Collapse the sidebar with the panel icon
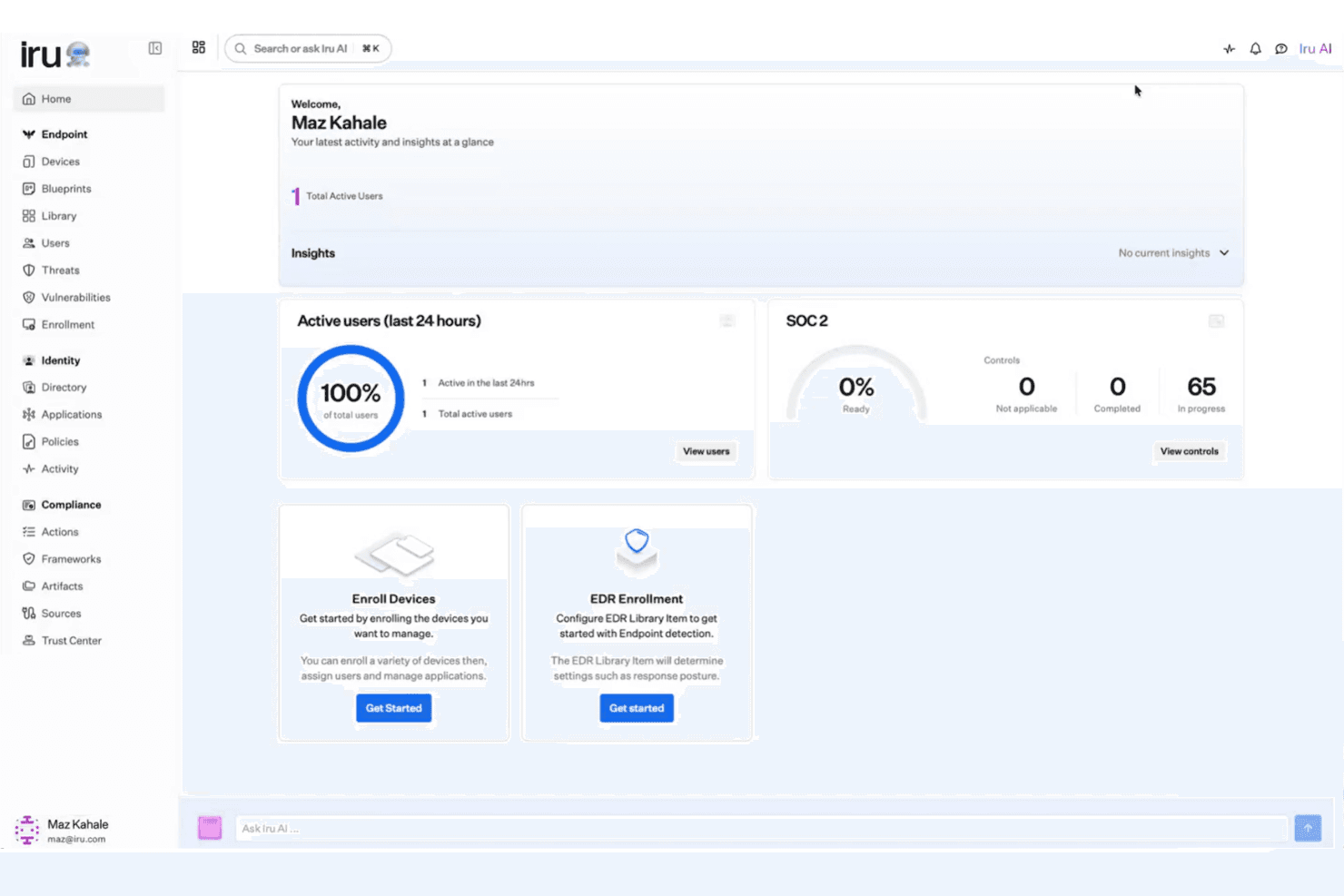 [155, 48]
